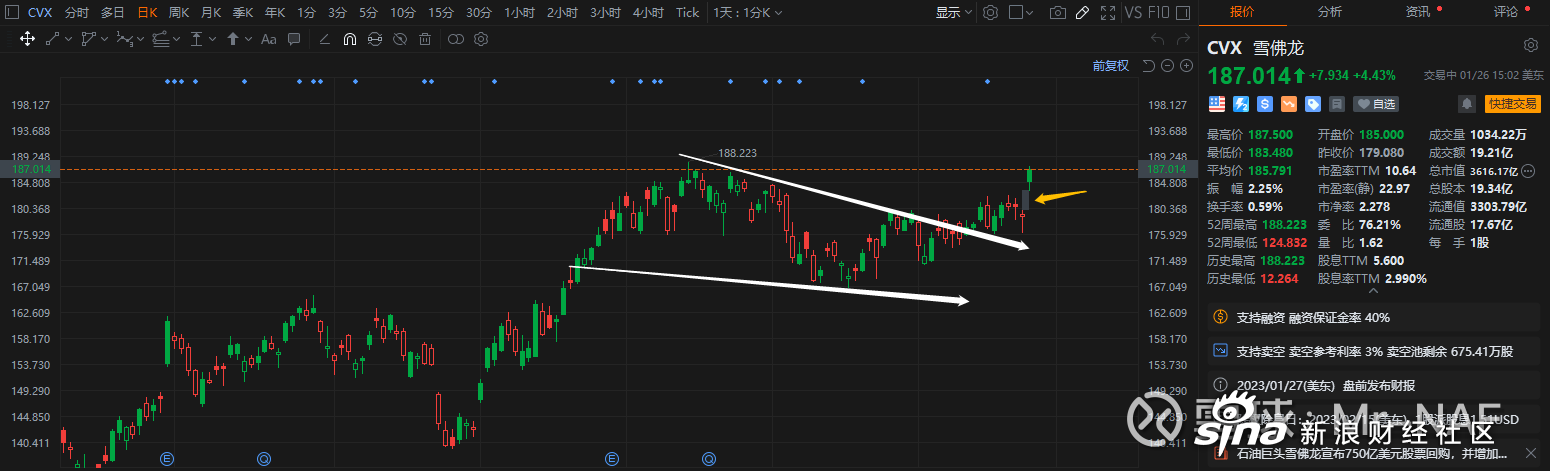Image resolution: width=1550 pixels, height=471 pixels.
Task: Open the 报价 quote tab
Action: click(x=1242, y=12)
